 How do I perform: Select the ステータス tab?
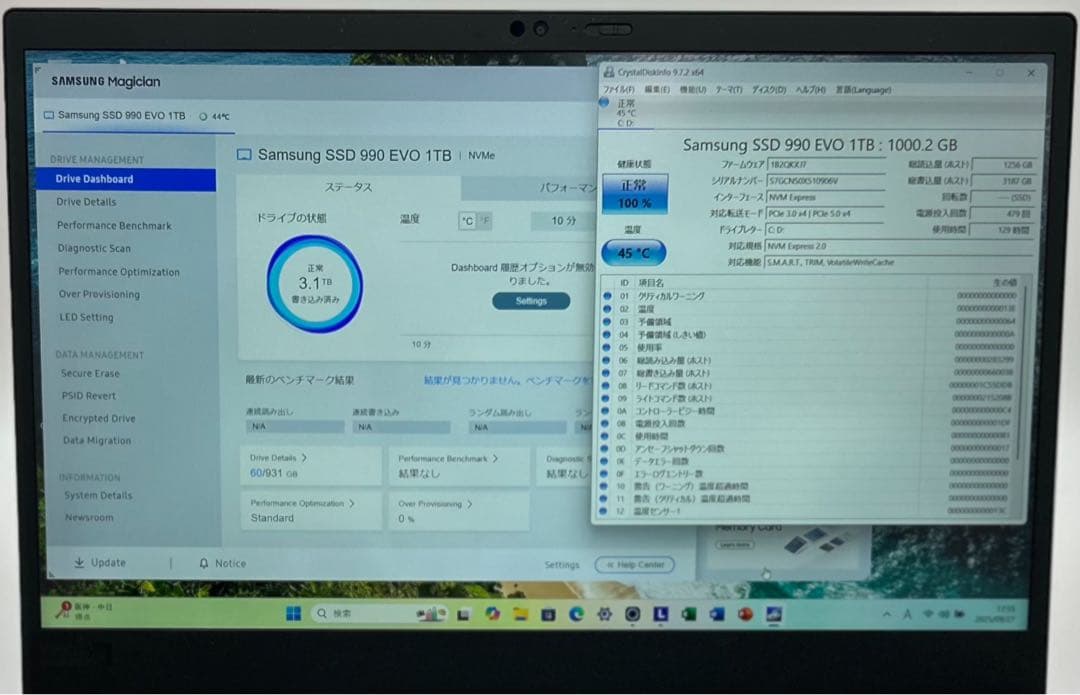tap(348, 187)
